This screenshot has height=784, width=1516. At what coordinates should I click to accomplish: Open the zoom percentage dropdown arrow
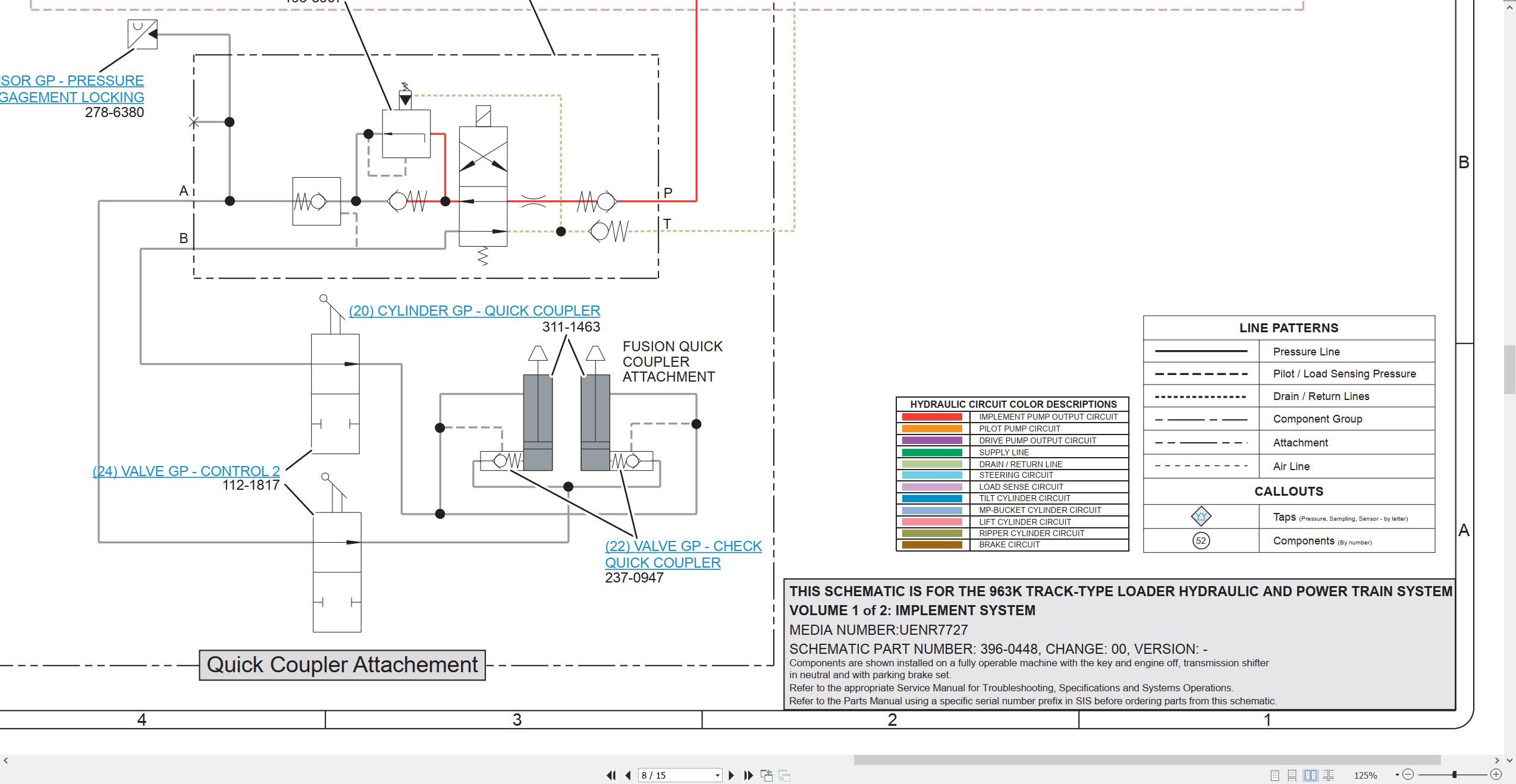[x=1397, y=775]
